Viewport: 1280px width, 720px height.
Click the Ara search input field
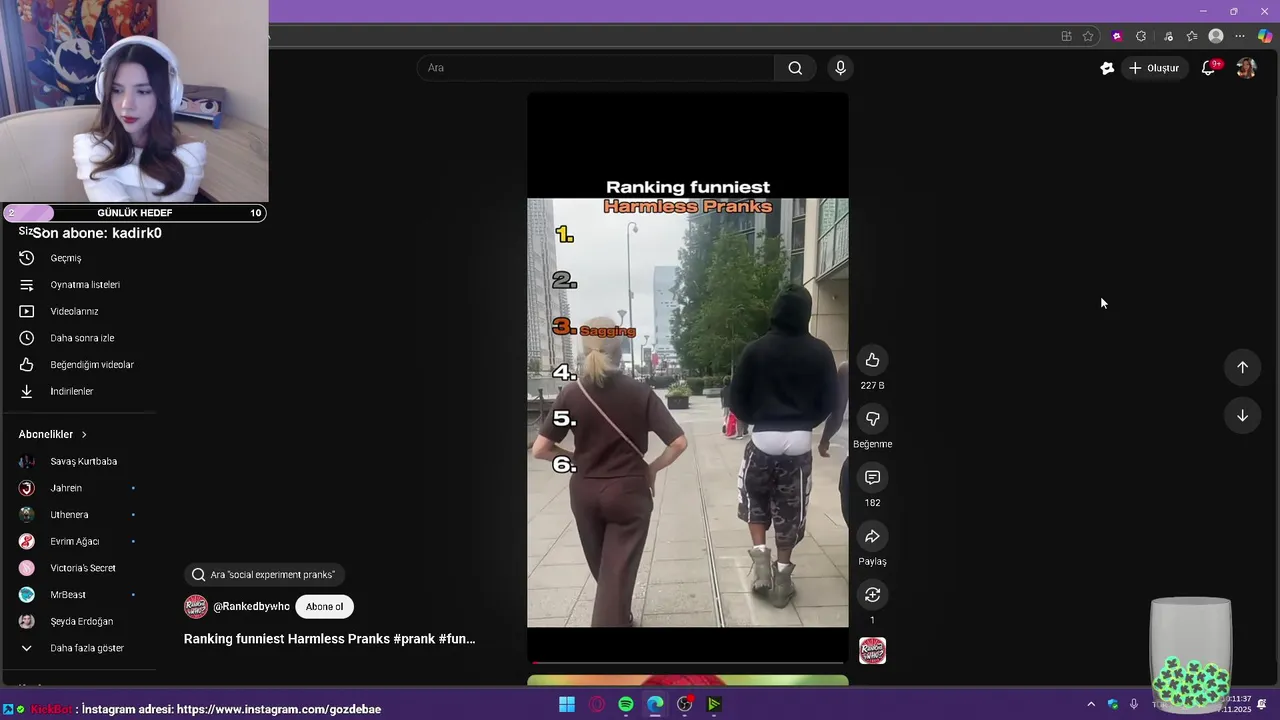[x=596, y=68]
